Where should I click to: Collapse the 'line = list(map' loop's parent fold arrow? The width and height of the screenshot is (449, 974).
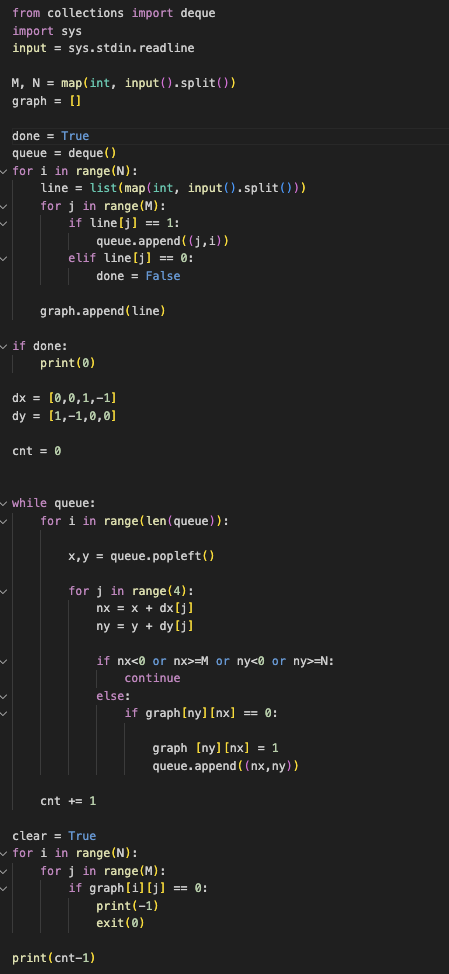pos(4,171)
